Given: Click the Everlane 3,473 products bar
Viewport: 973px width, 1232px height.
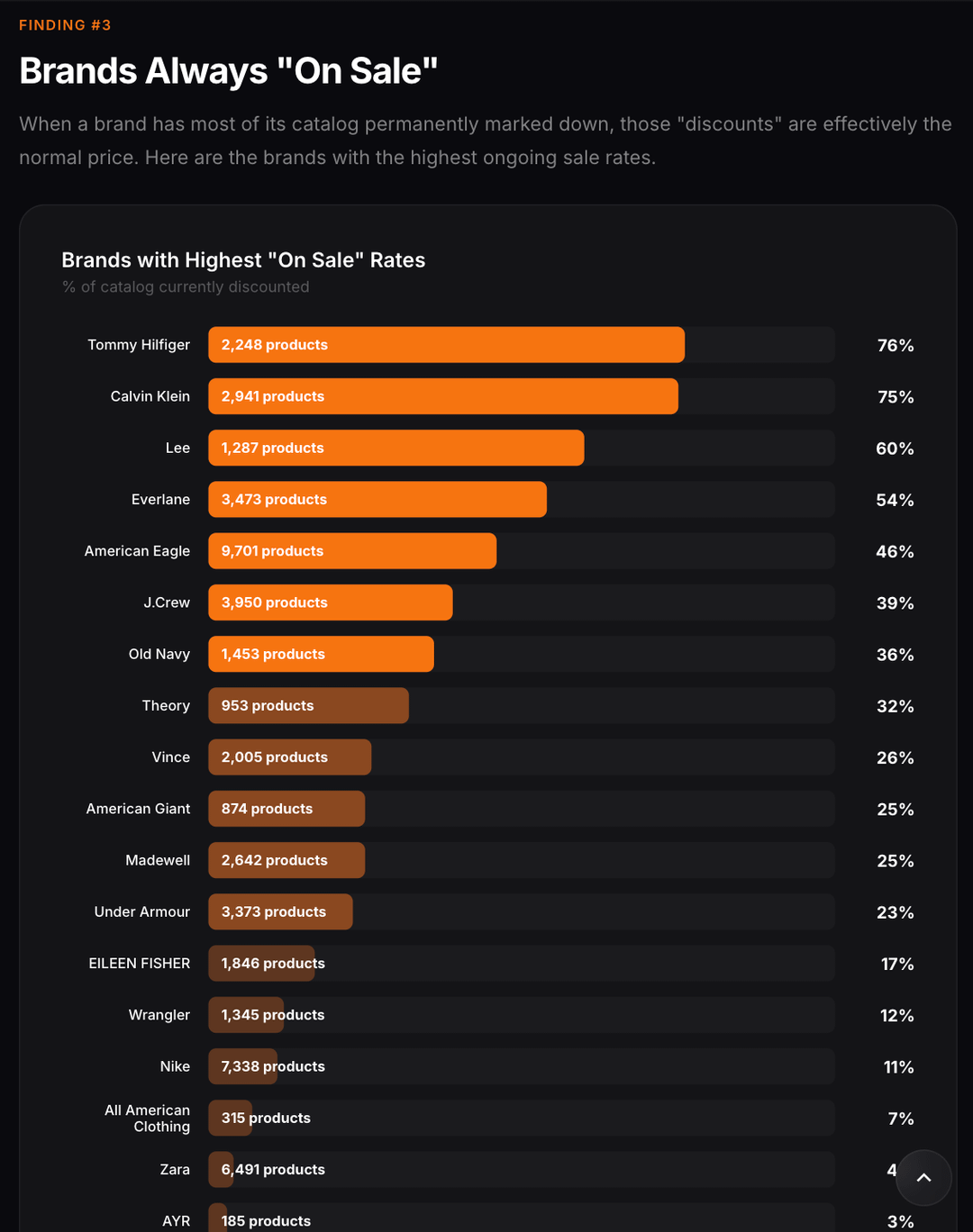Looking at the screenshot, I should (377, 499).
